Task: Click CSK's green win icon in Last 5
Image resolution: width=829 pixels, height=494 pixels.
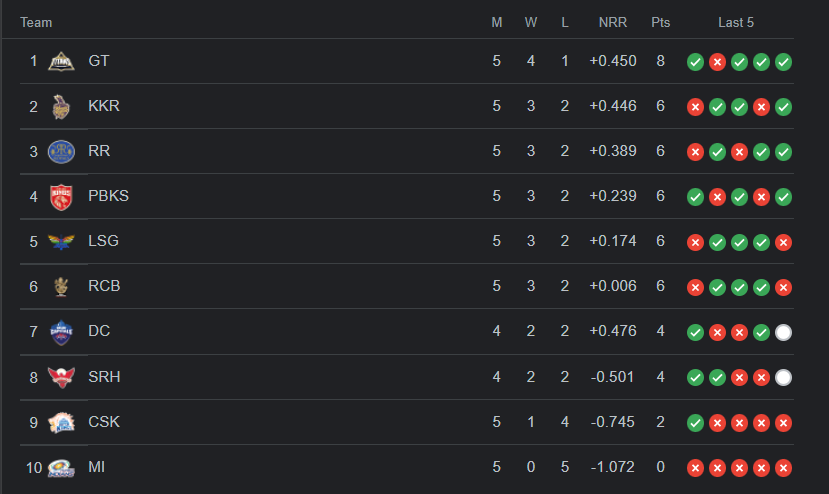Action: click(x=695, y=423)
